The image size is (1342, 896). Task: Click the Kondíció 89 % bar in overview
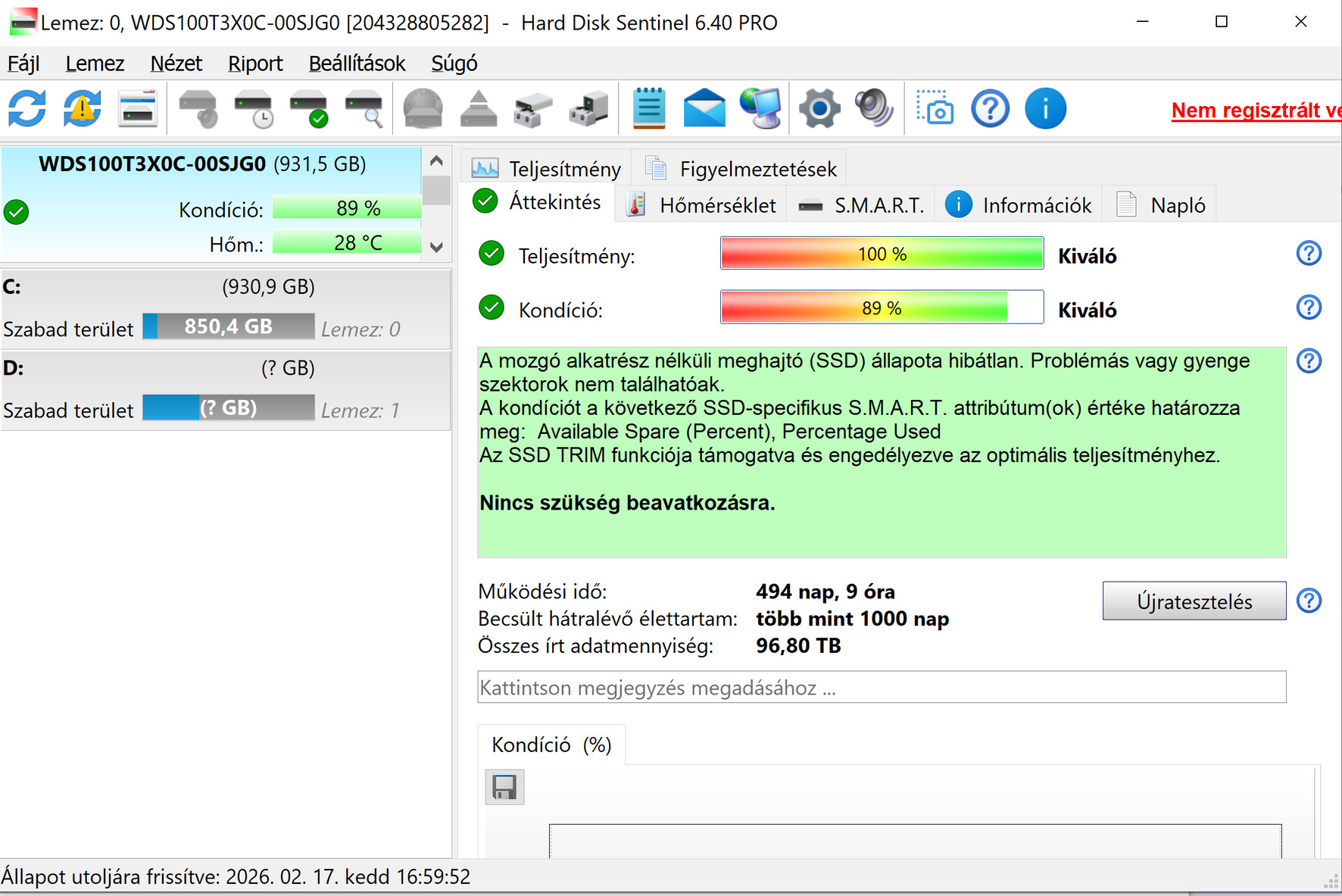[x=882, y=308]
